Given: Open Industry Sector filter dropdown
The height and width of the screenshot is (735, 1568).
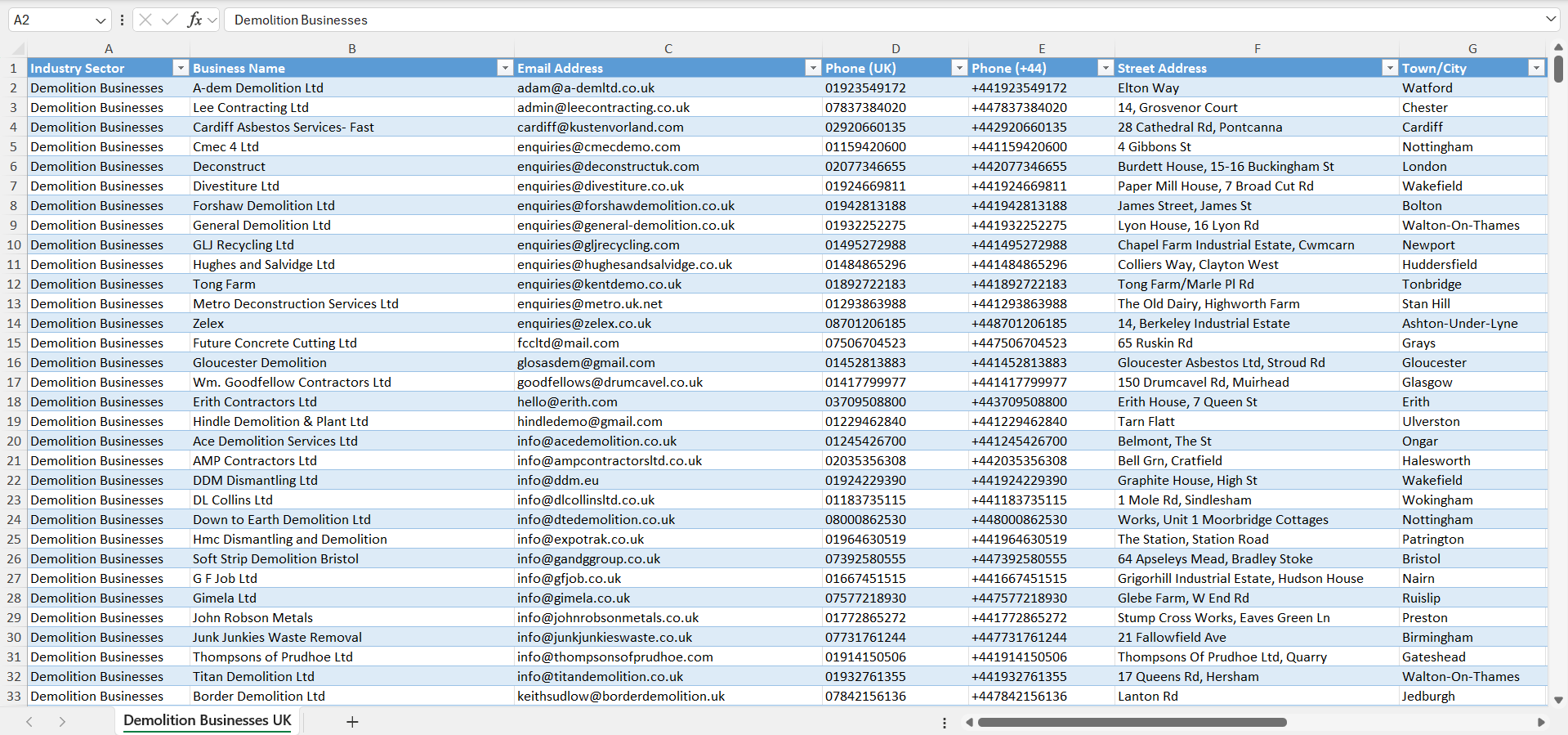Looking at the screenshot, I should pos(181,68).
